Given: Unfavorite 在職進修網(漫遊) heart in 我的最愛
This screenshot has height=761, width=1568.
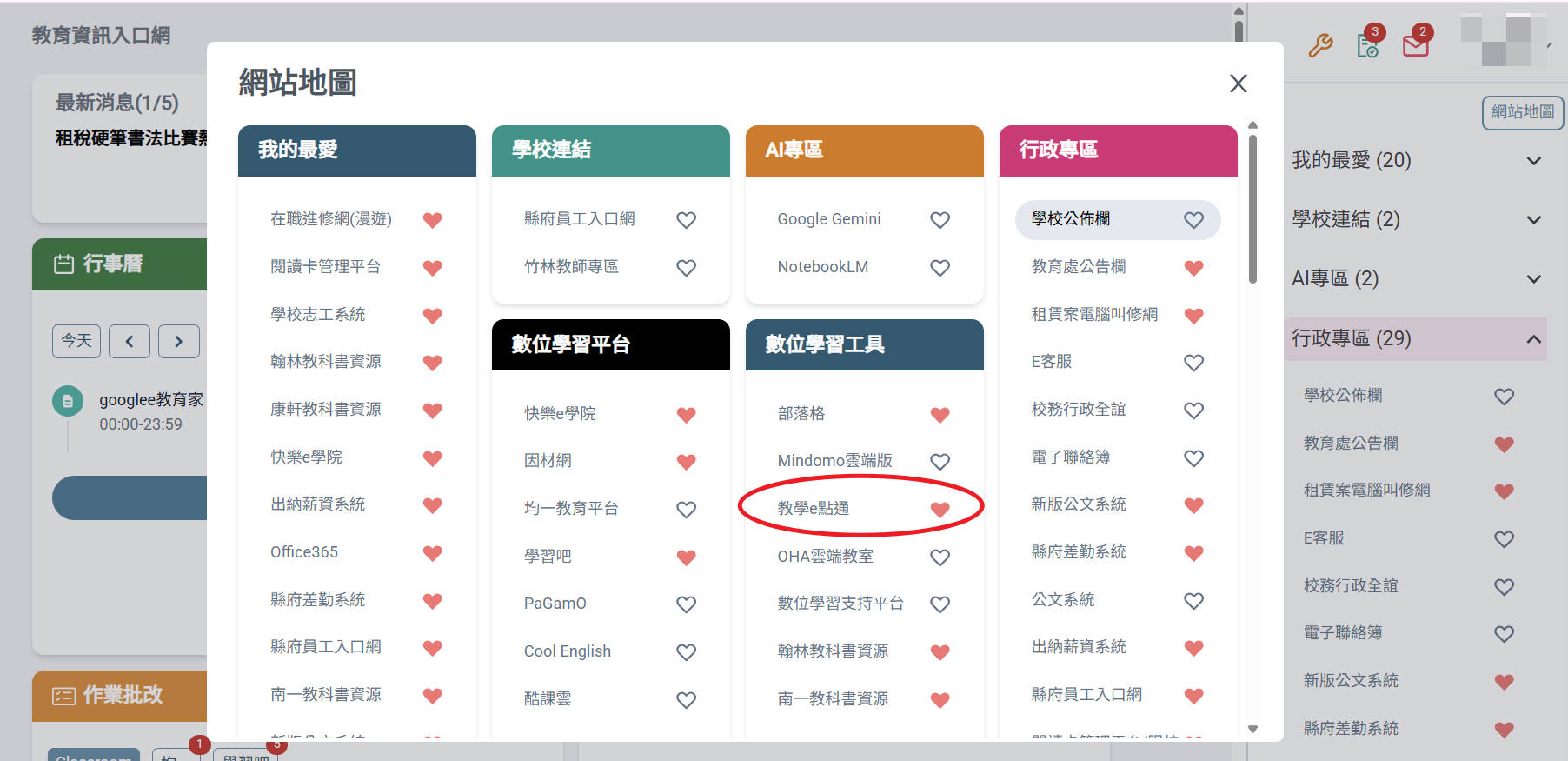Looking at the screenshot, I should (433, 220).
